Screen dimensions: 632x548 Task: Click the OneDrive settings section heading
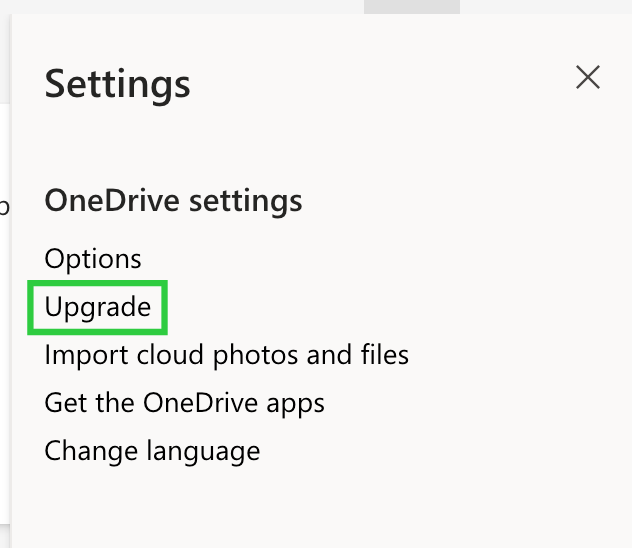point(174,200)
